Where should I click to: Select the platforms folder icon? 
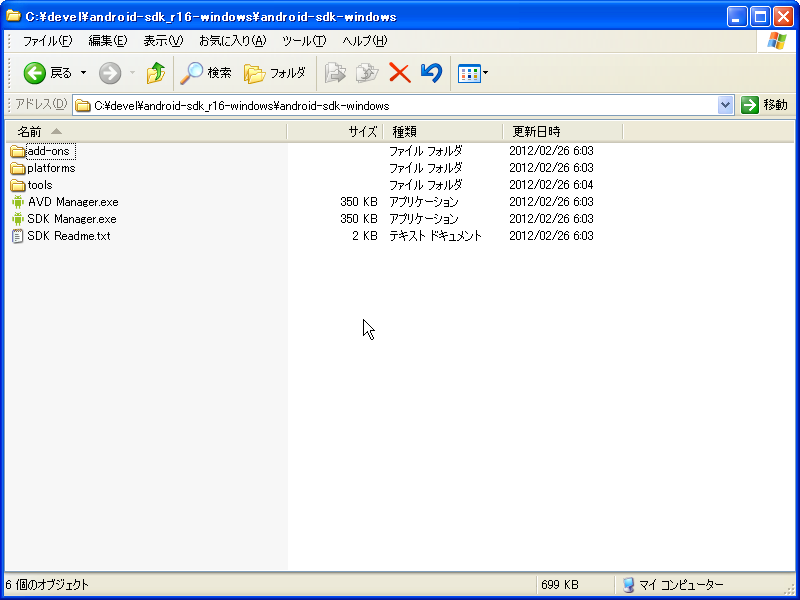18,168
